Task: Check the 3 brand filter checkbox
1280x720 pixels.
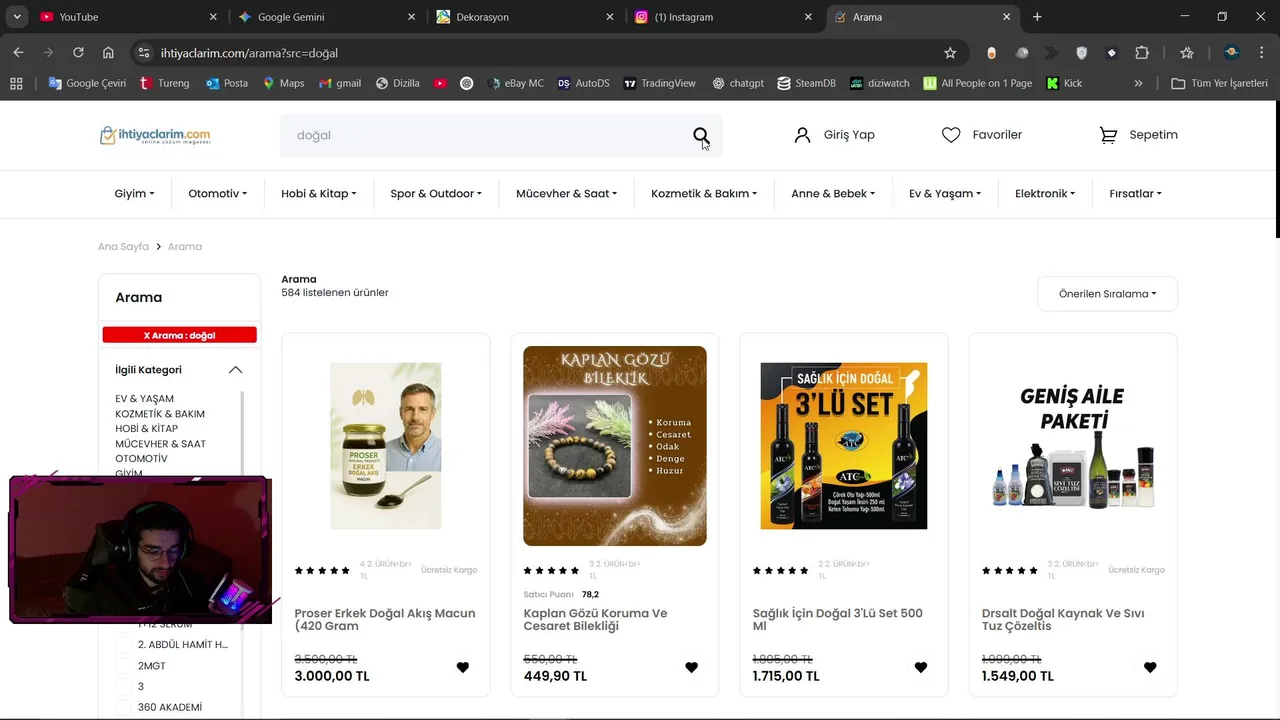Action: tap(124, 686)
